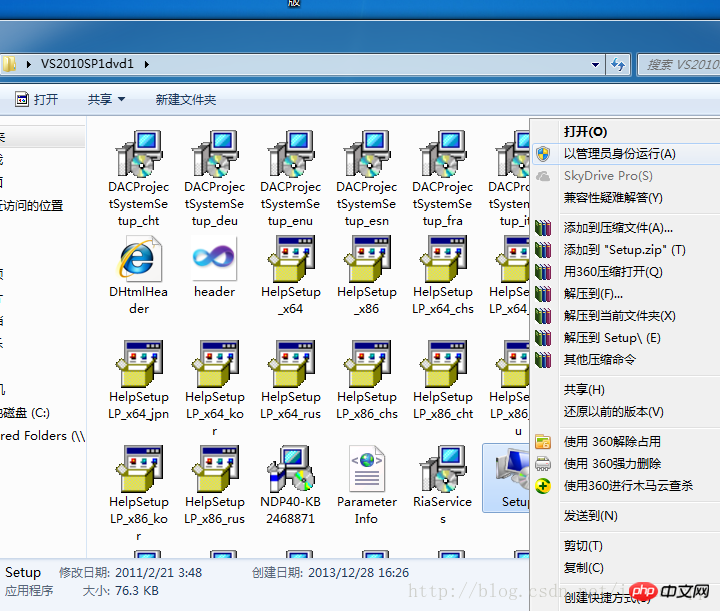Choose 使用360进行木马云查杀 entry
Screen dimensions: 720x611
point(628,486)
